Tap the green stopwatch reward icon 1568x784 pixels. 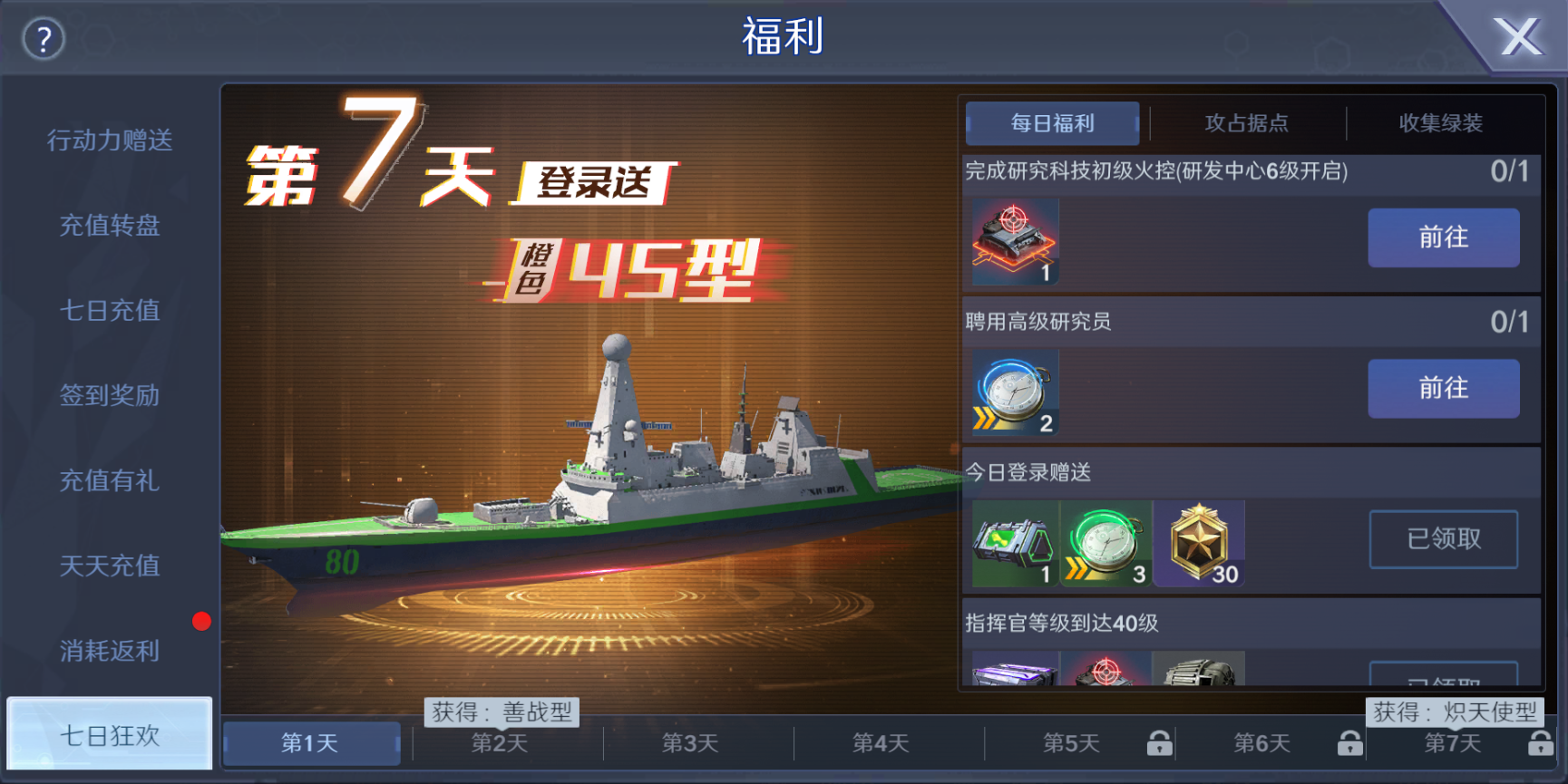coord(1106,544)
